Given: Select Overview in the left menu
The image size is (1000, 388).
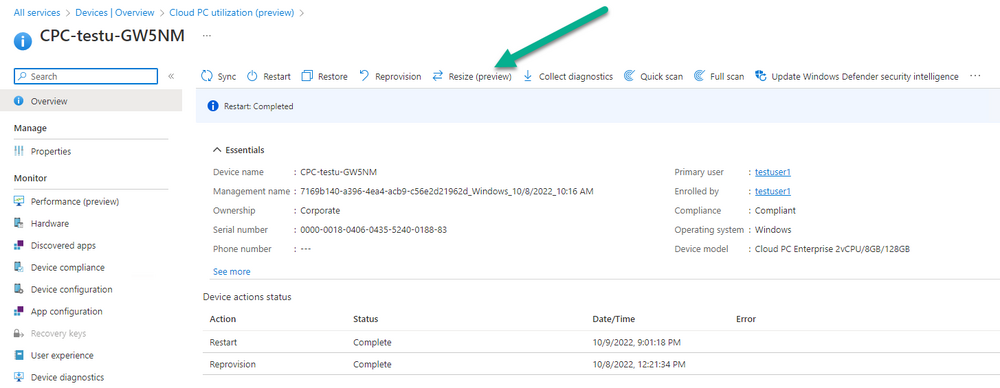Looking at the screenshot, I should pyautogui.click(x=91, y=101).
